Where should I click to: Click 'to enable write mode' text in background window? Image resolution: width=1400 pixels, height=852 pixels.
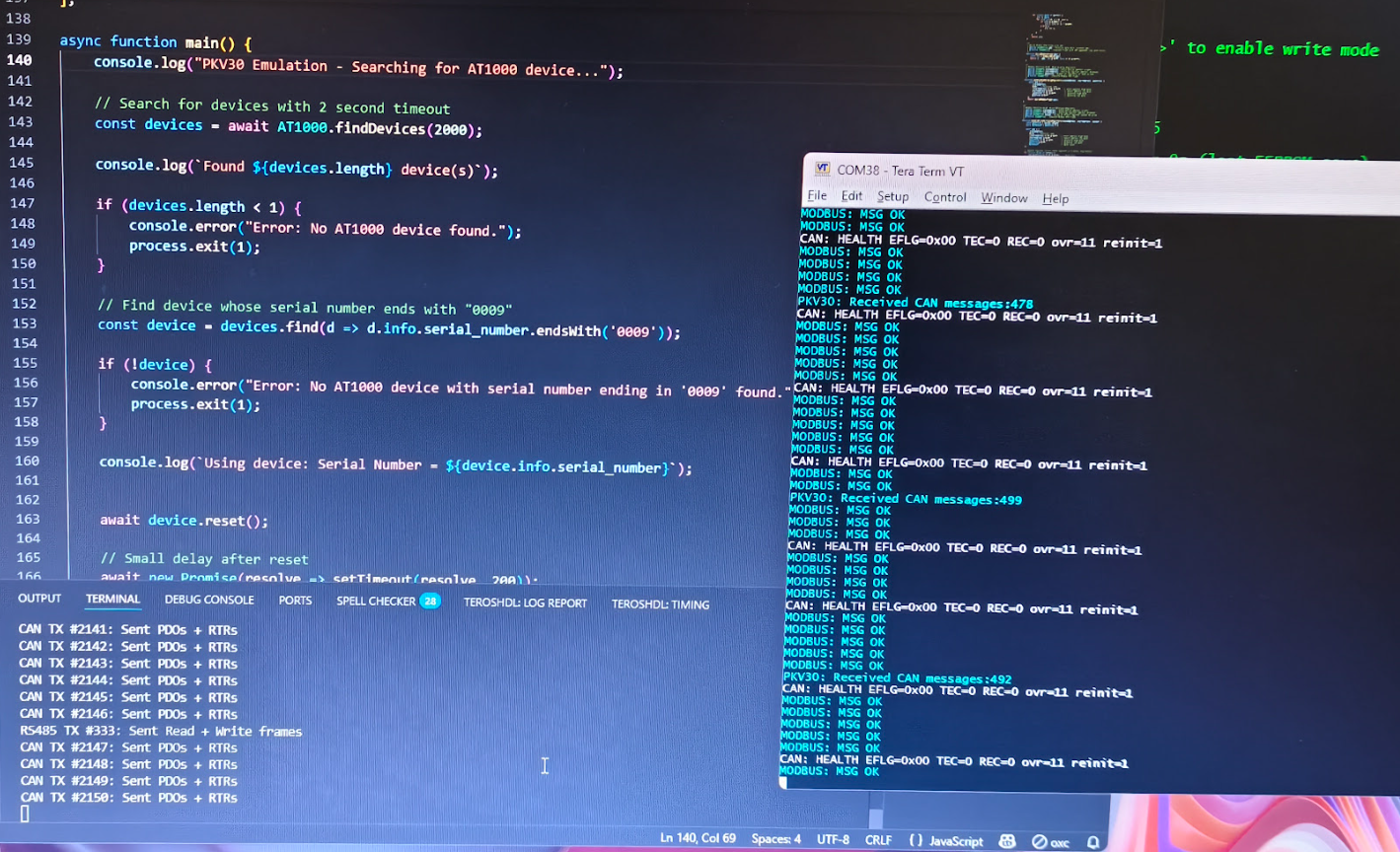[1283, 48]
